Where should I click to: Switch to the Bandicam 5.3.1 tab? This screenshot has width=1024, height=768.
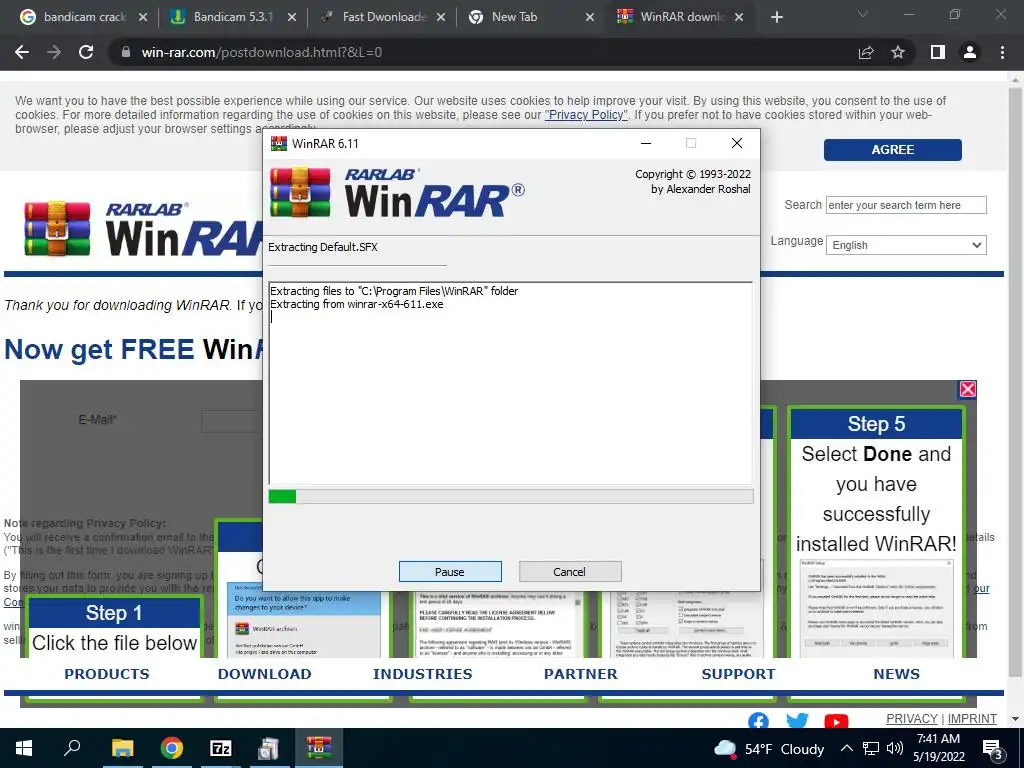234,17
